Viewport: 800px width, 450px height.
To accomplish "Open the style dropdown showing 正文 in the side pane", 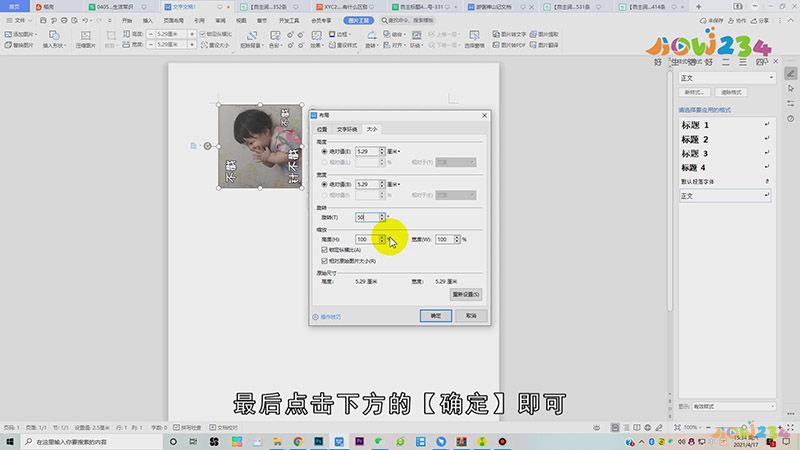I will (727, 78).
